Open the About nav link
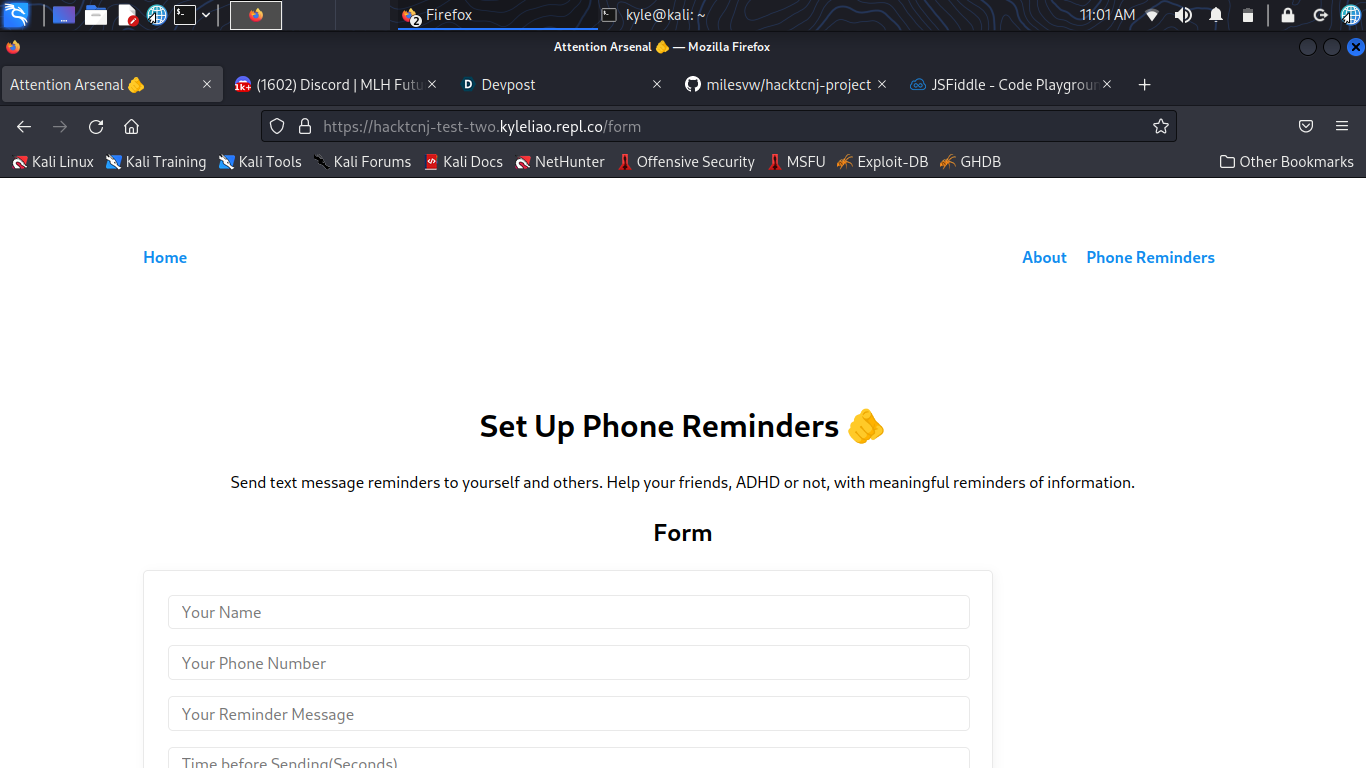This screenshot has height=768, width=1366. (x=1044, y=257)
